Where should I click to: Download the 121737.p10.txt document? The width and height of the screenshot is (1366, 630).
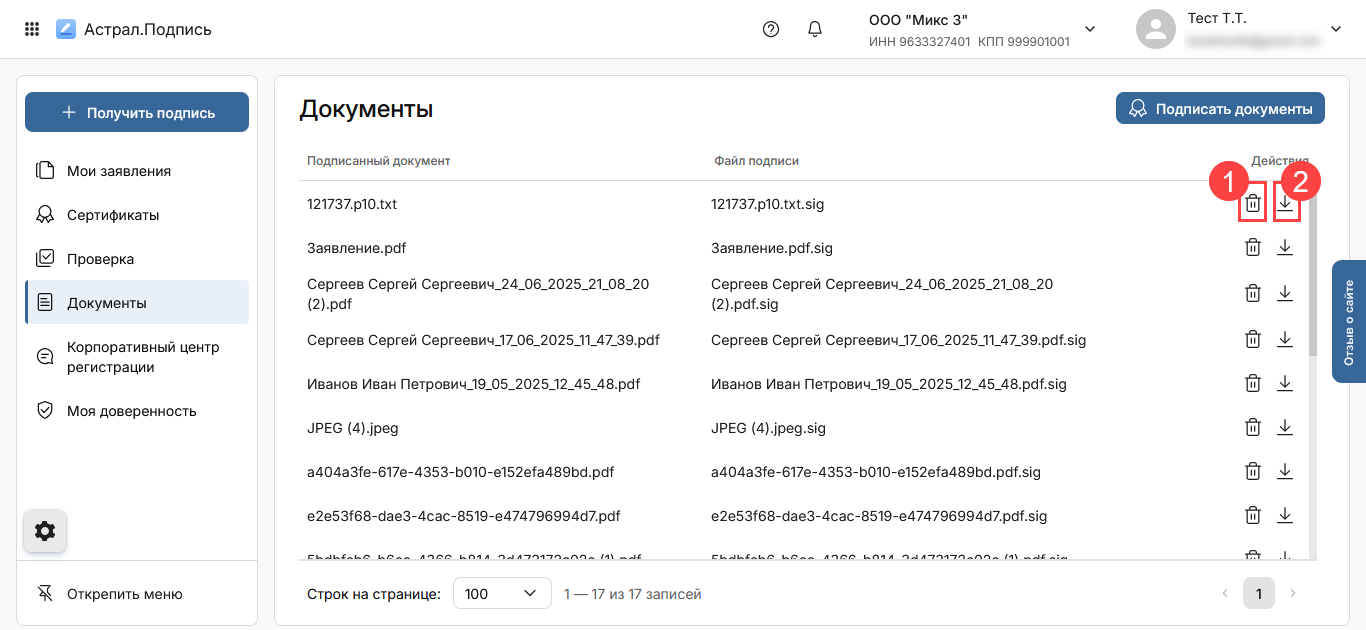click(1286, 204)
